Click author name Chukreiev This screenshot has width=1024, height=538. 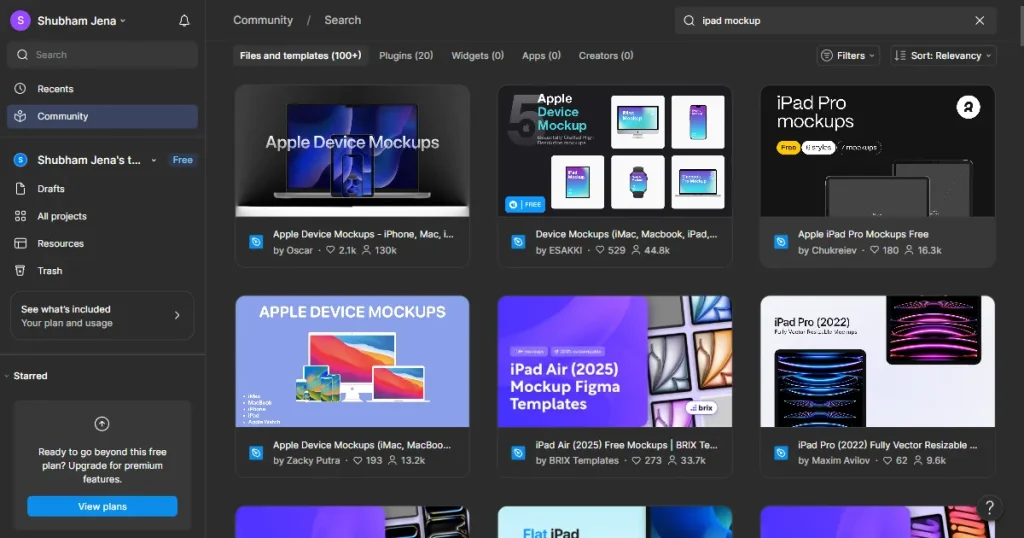tap(834, 250)
